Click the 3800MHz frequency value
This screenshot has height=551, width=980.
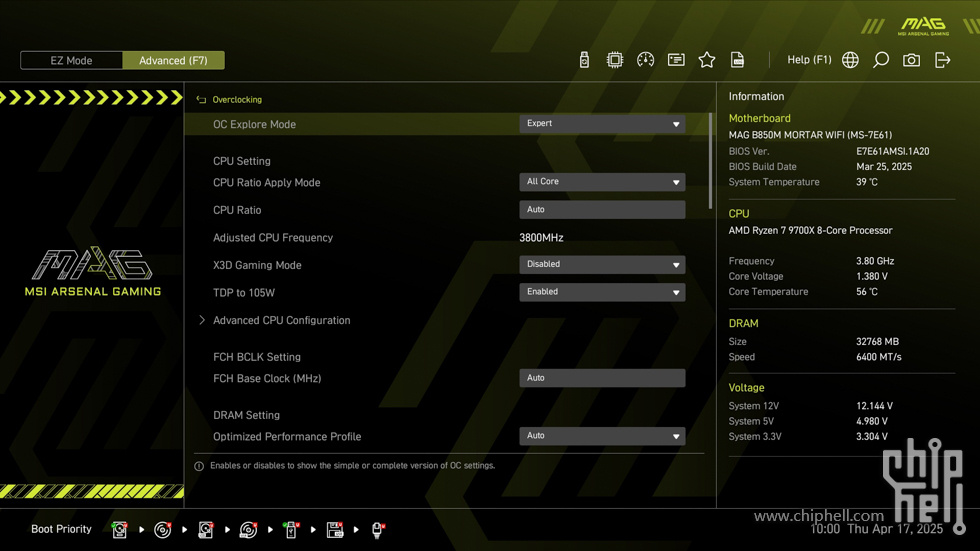[541, 237]
